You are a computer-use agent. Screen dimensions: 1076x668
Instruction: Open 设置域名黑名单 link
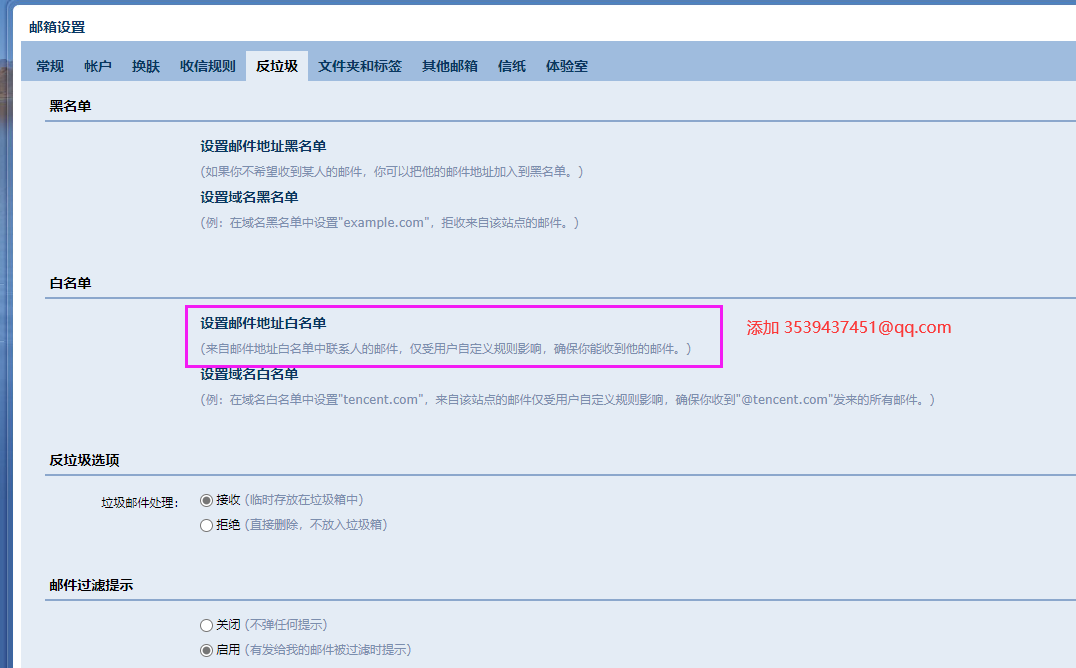pos(249,197)
